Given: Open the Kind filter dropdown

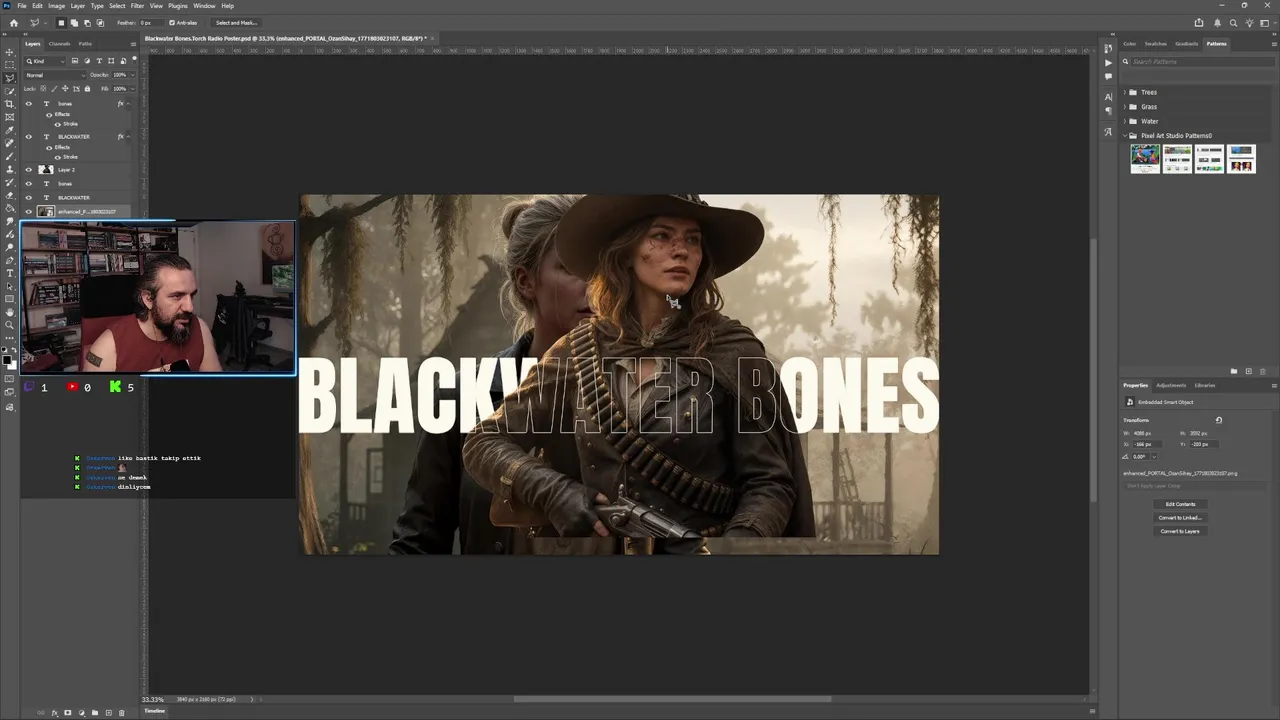Looking at the screenshot, I should 45,61.
